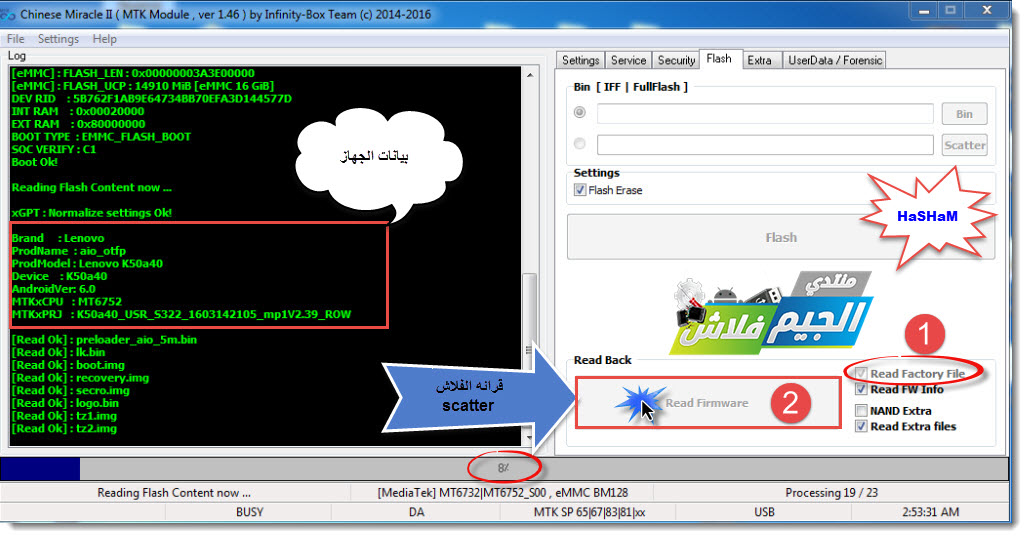Click the 'MTKxCPU : MT6752' log line
The image size is (1027, 538).
coord(67,301)
